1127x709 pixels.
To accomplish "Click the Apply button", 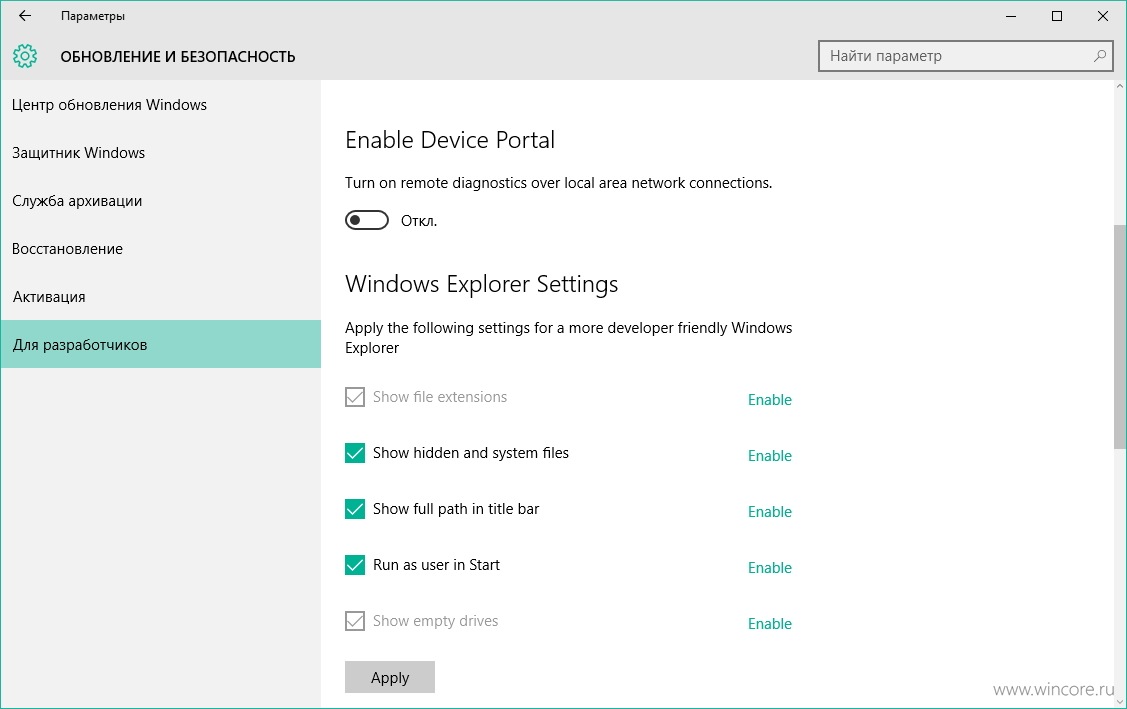I will (390, 677).
